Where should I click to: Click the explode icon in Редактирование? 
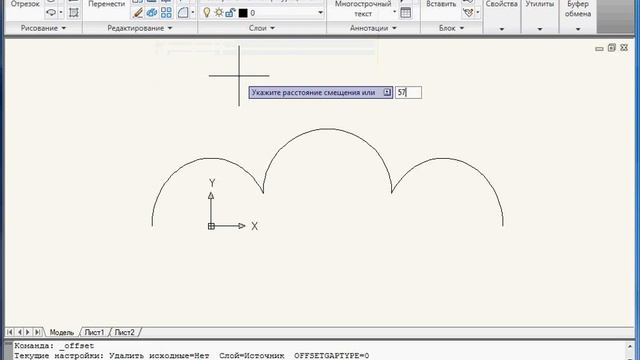click(x=152, y=13)
